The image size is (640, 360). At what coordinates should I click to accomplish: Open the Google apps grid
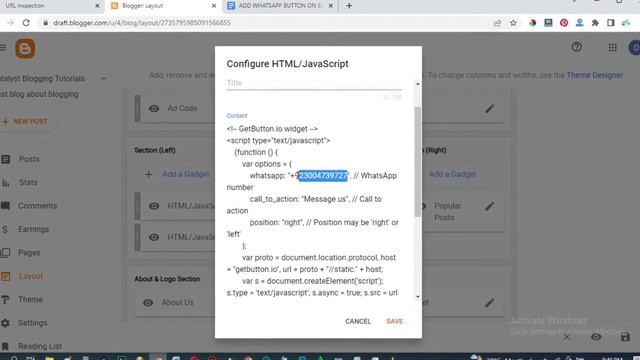612,48
